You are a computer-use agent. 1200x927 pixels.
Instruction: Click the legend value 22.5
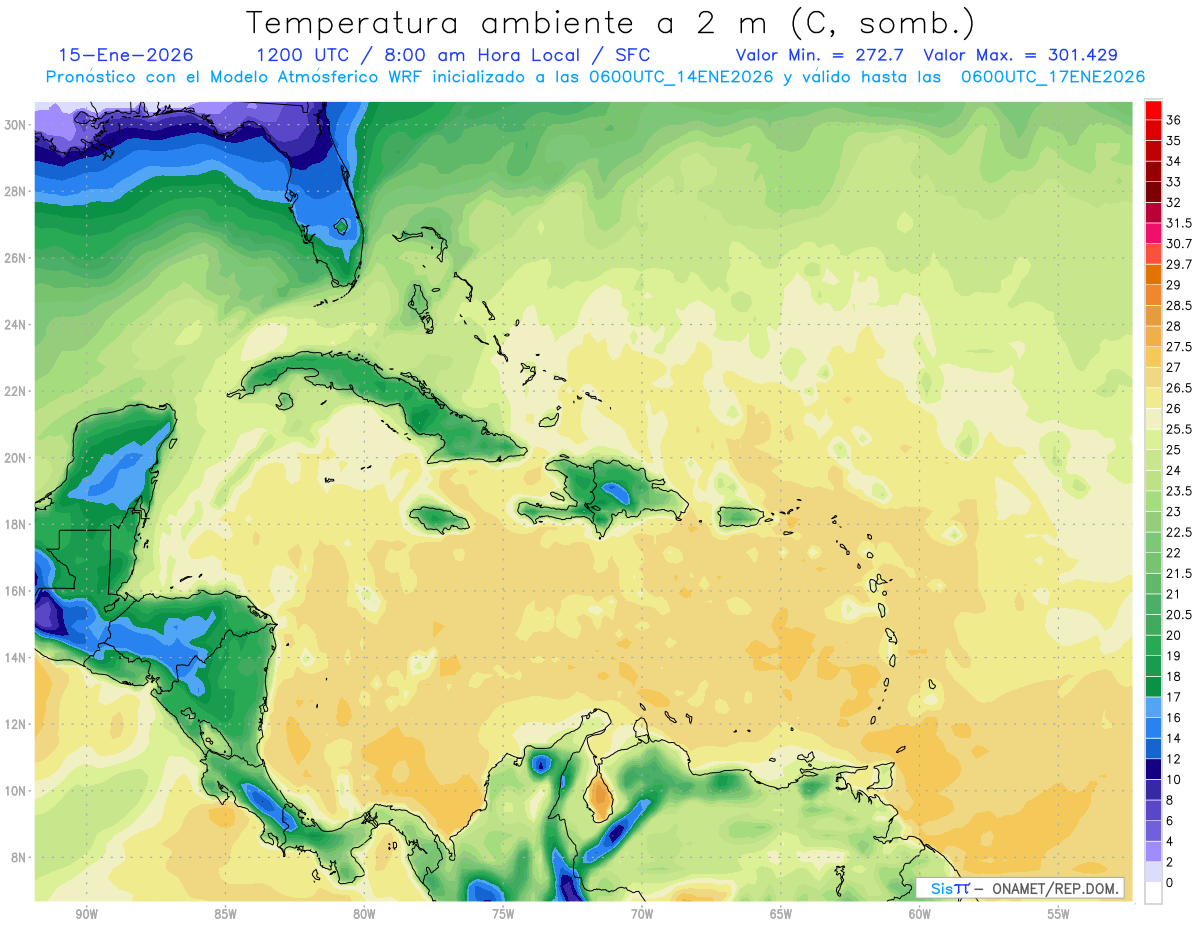click(1179, 532)
